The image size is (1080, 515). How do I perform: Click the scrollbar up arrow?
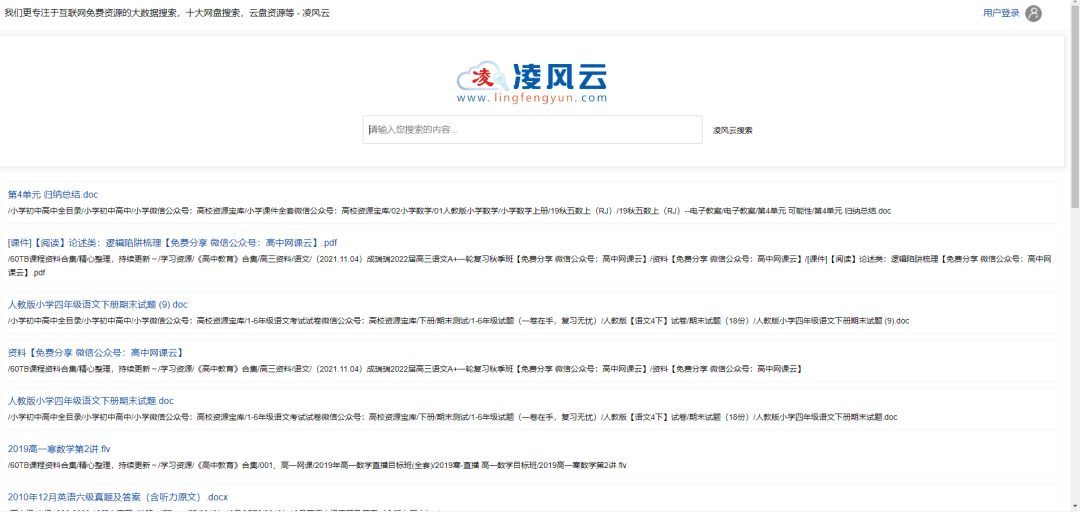[1074, 6]
